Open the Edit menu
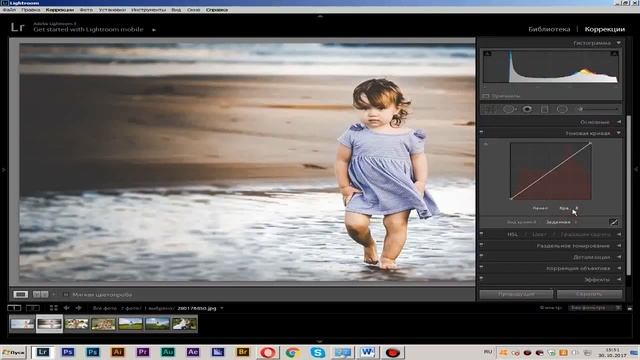The image size is (640, 360). click(31, 9)
